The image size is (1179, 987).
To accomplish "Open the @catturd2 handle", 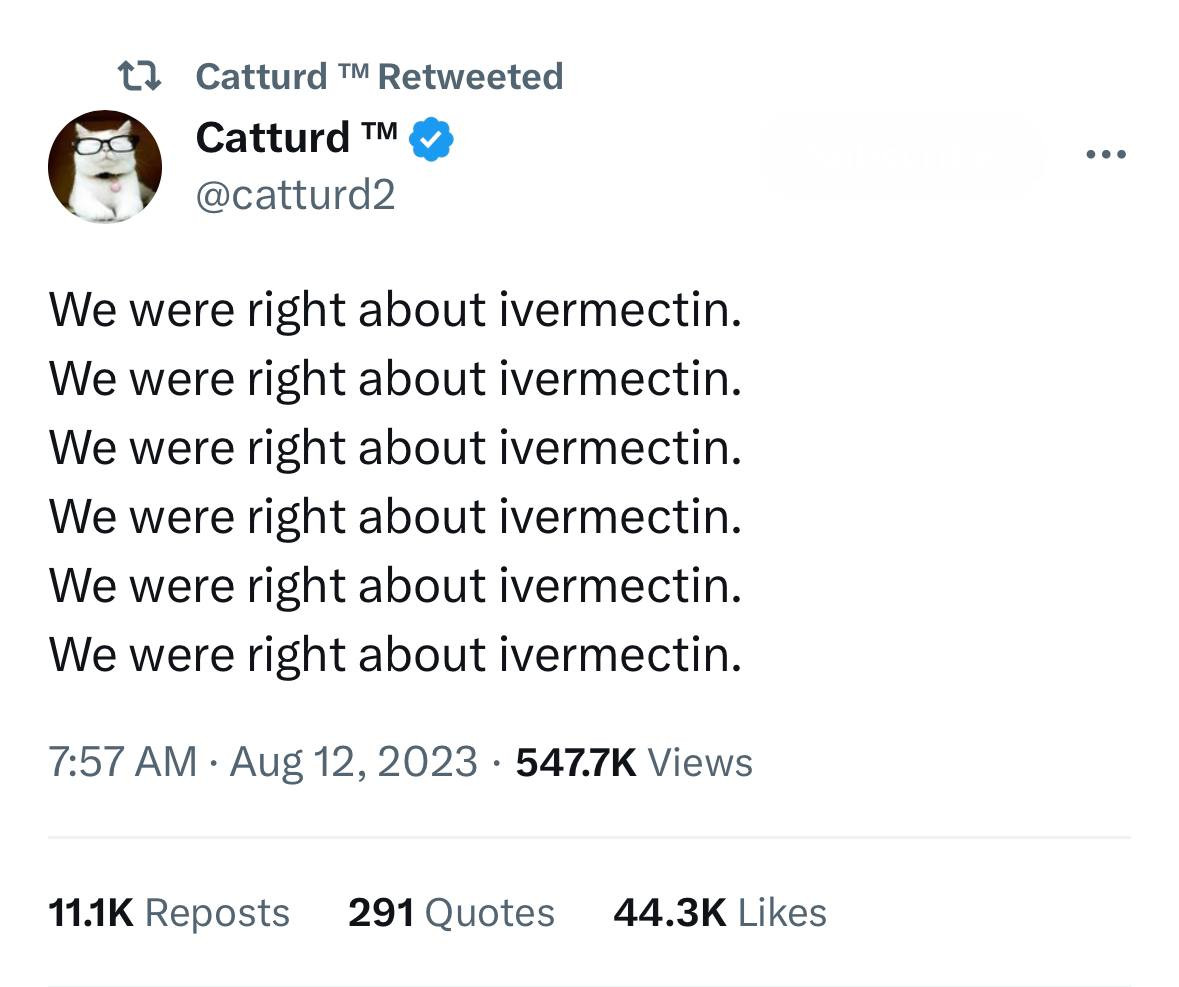I will coord(295,194).
